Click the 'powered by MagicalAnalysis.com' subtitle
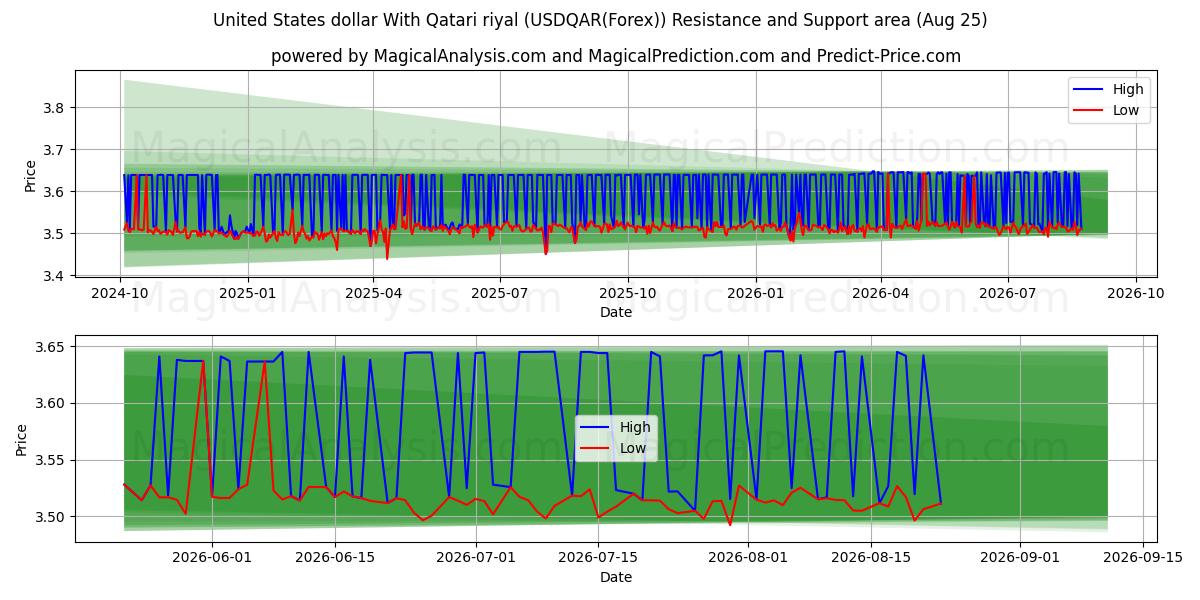1200x600 pixels. [616, 56]
